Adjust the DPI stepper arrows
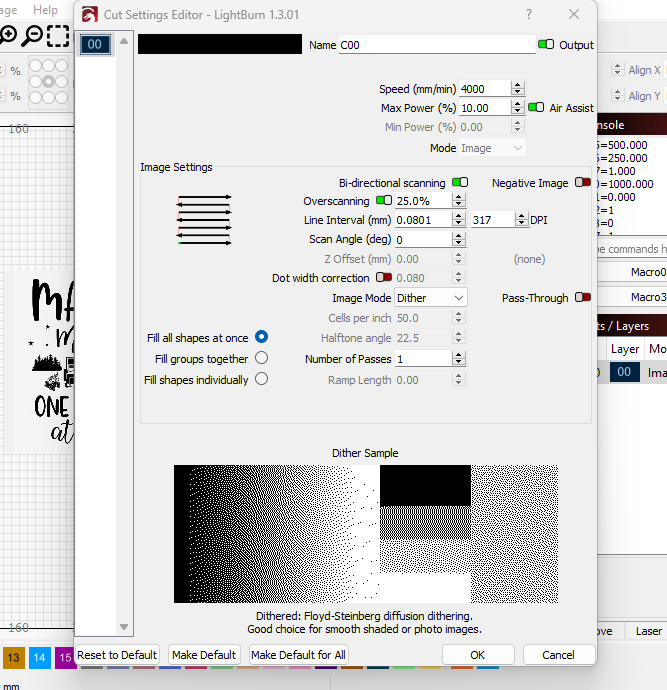Viewport: 667px width, 690px height. [x=521, y=220]
